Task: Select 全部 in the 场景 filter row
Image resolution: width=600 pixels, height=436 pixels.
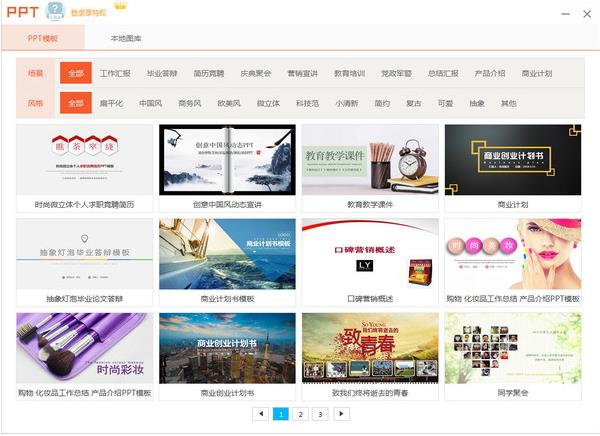Action: [x=76, y=73]
